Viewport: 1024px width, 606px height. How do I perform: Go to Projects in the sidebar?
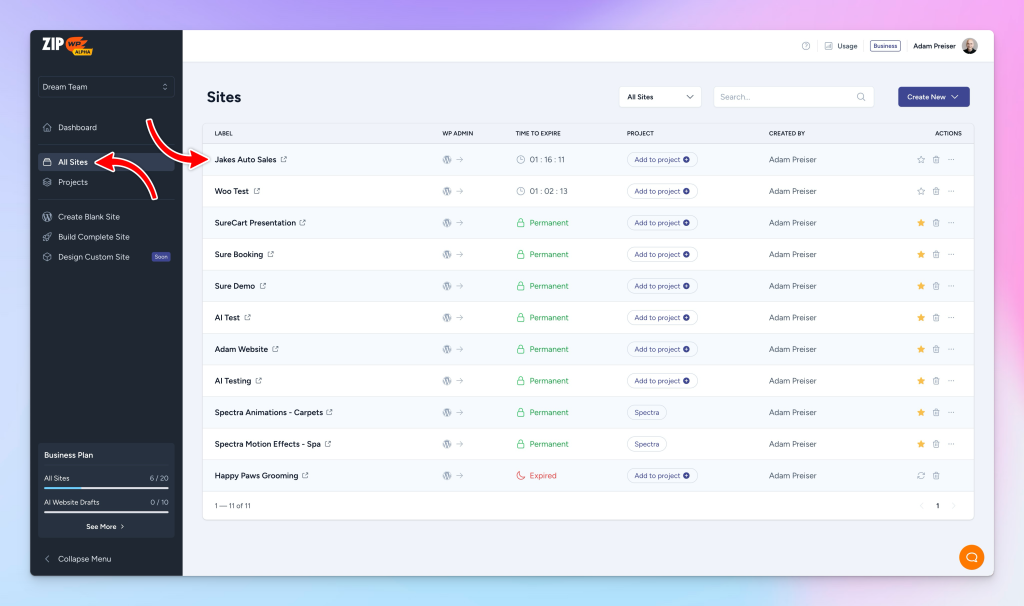pos(73,182)
